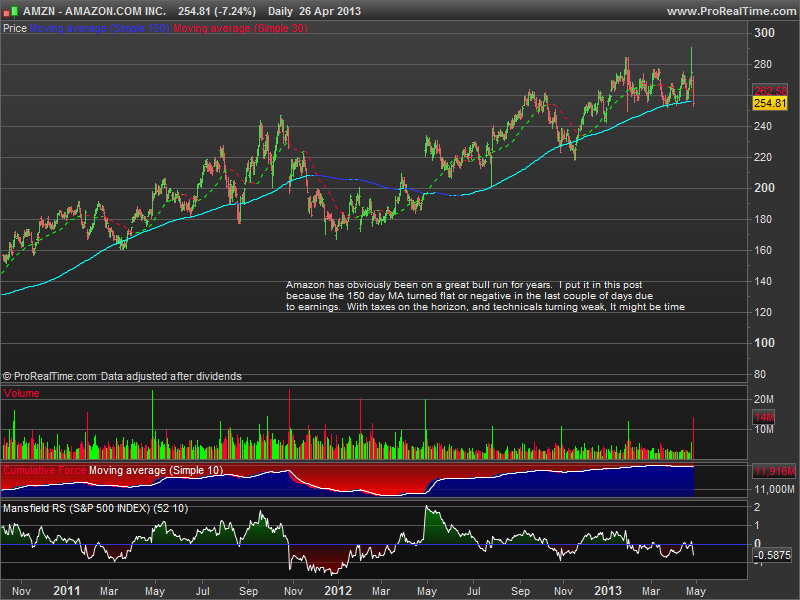Select the Volume panel label
This screenshot has width=800, height=600.
22,395
